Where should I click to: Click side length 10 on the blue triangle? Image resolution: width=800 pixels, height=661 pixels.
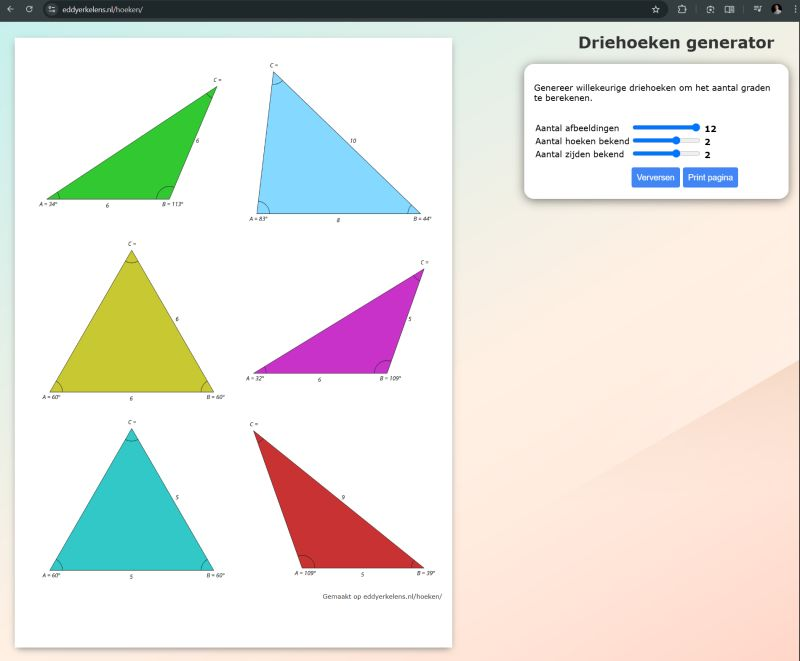click(x=353, y=141)
